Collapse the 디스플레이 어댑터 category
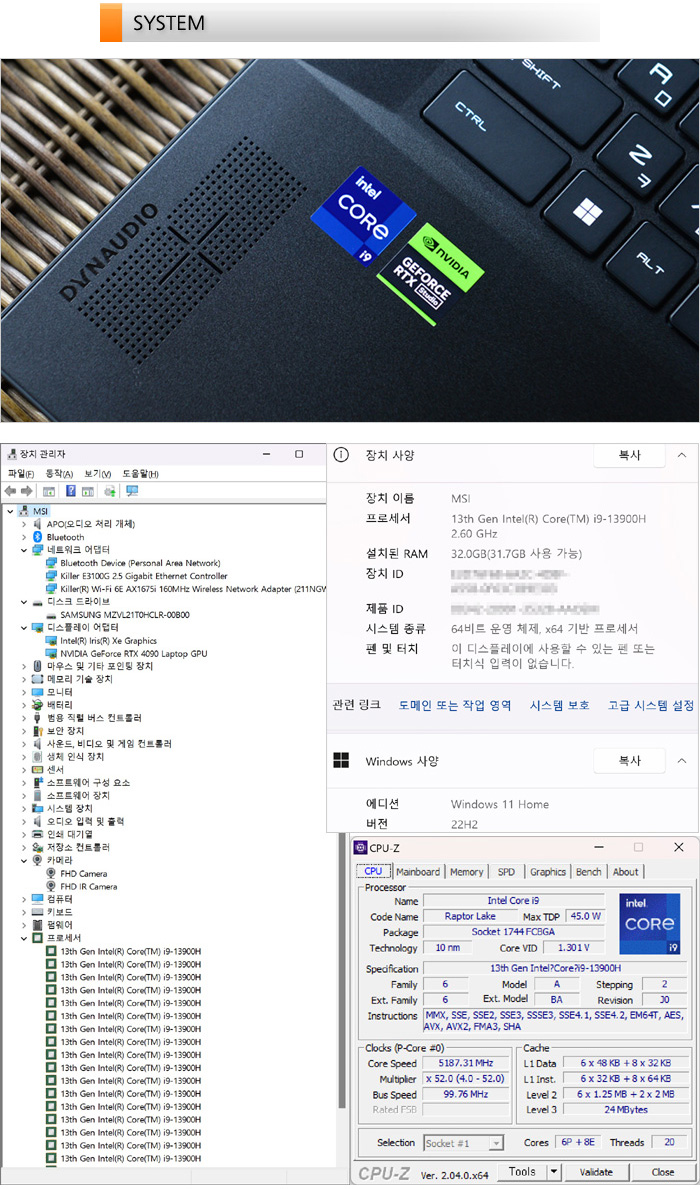This screenshot has height=1189, width=700. (x=24, y=628)
